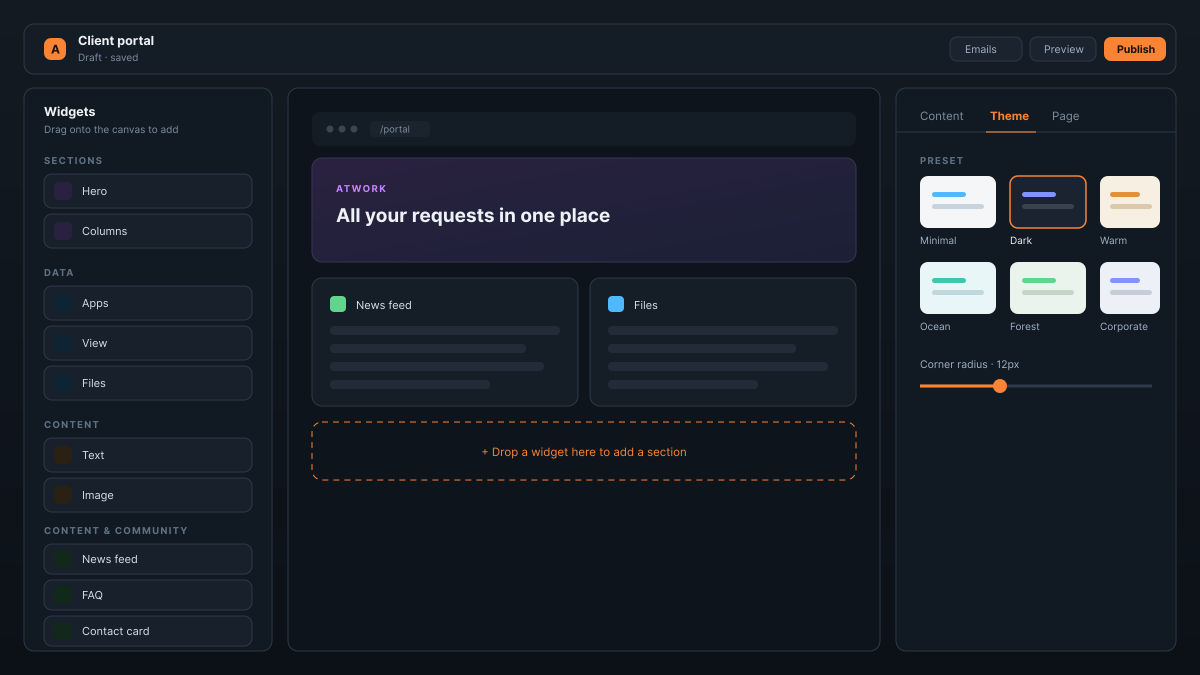This screenshot has height=675, width=1200.
Task: Click the Corner radius slider handle
Action: coord(1000,386)
